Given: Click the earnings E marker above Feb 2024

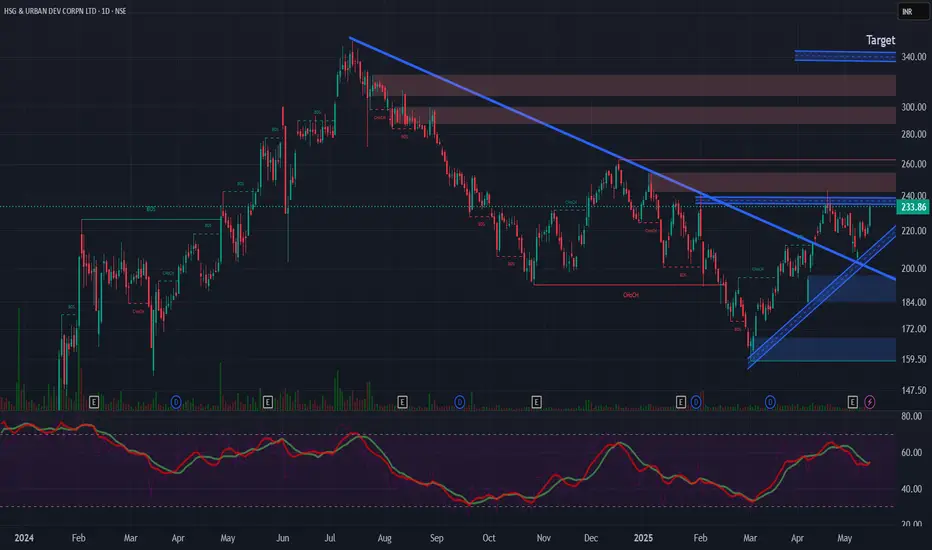Looking at the screenshot, I should point(93,403).
